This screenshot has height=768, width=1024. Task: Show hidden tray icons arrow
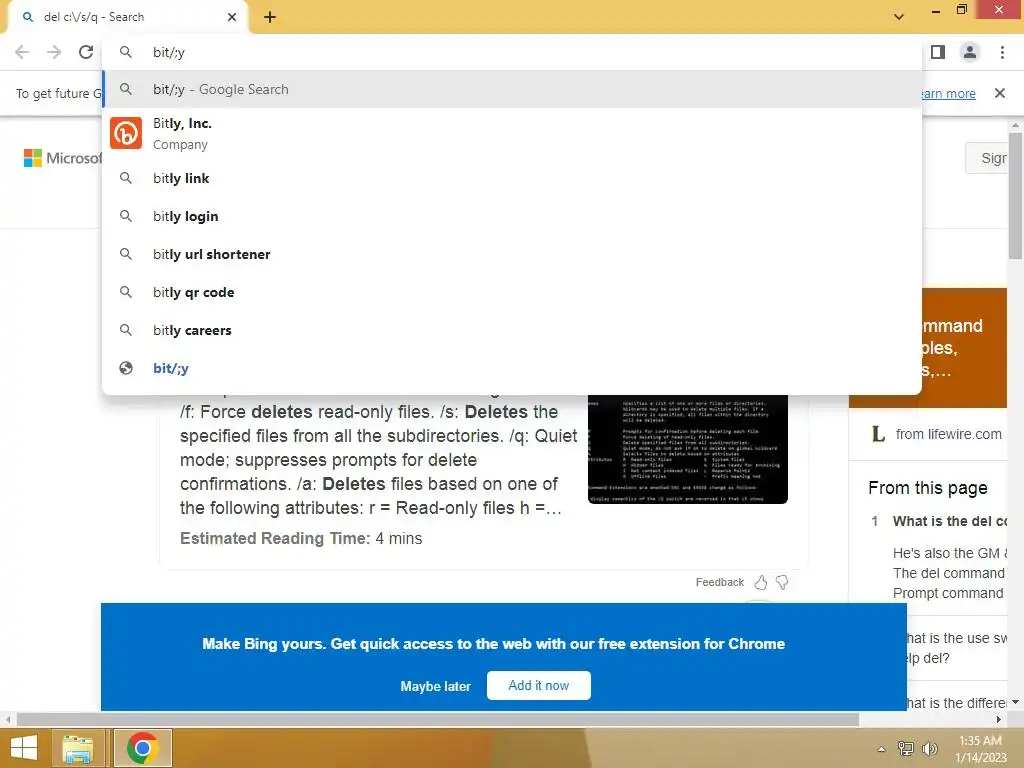(881, 749)
